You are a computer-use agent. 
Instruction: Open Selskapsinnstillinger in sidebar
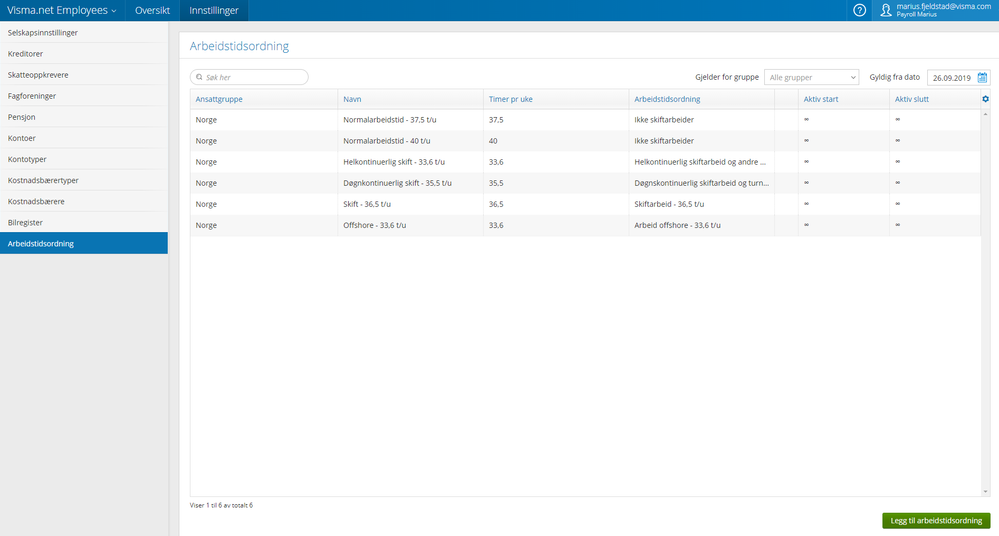point(83,33)
